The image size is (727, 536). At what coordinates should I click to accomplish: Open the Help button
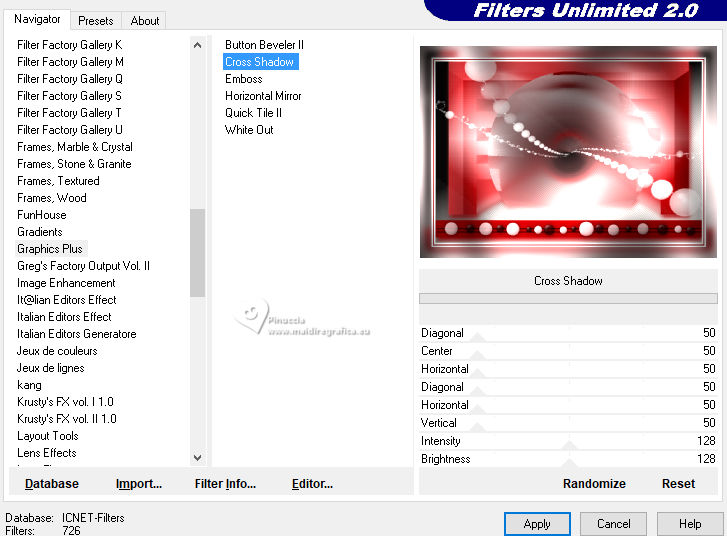pyautogui.click(x=690, y=524)
